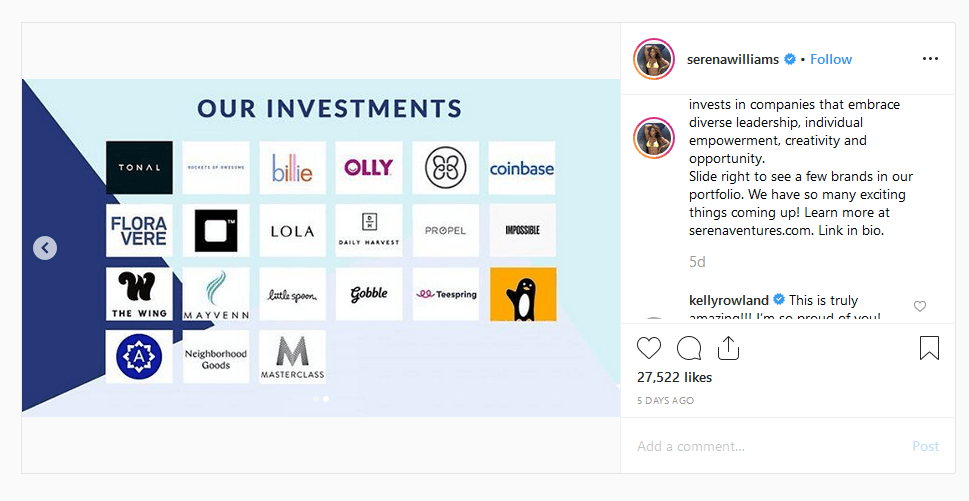
Task: View the 27,522 likes list
Action: [675, 377]
